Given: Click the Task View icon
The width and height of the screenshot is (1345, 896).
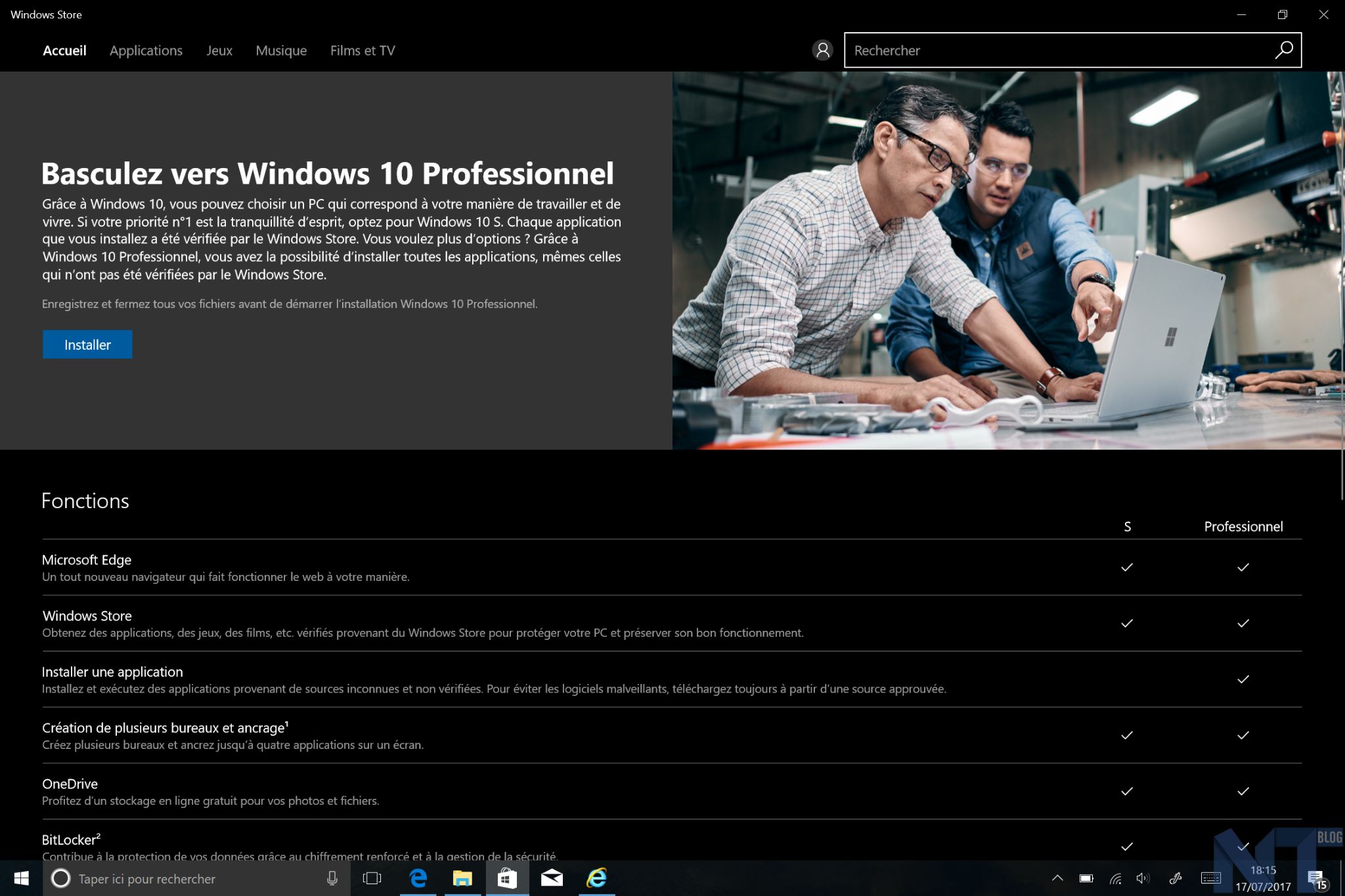Looking at the screenshot, I should point(372,878).
